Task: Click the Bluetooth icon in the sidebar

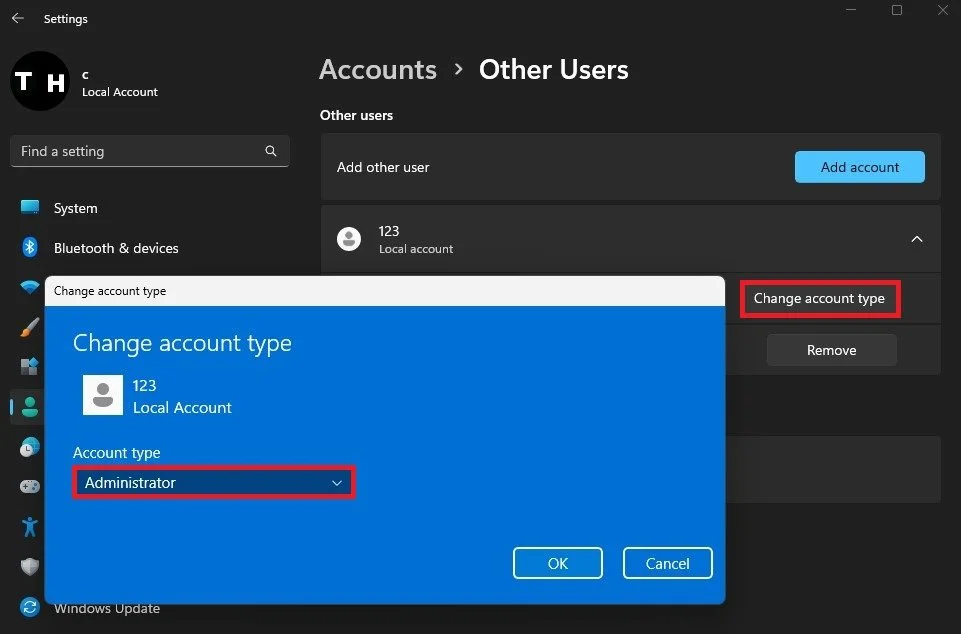Action: [29, 247]
